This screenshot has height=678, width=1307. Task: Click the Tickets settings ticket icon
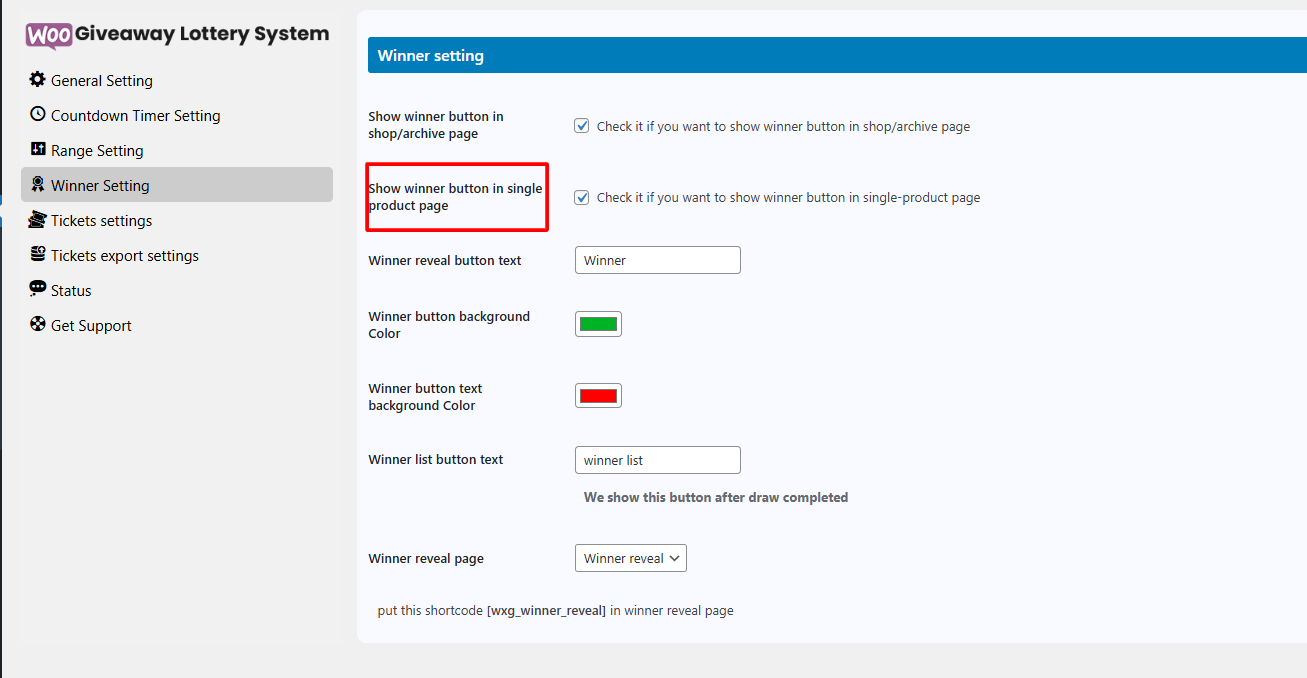(x=37, y=220)
